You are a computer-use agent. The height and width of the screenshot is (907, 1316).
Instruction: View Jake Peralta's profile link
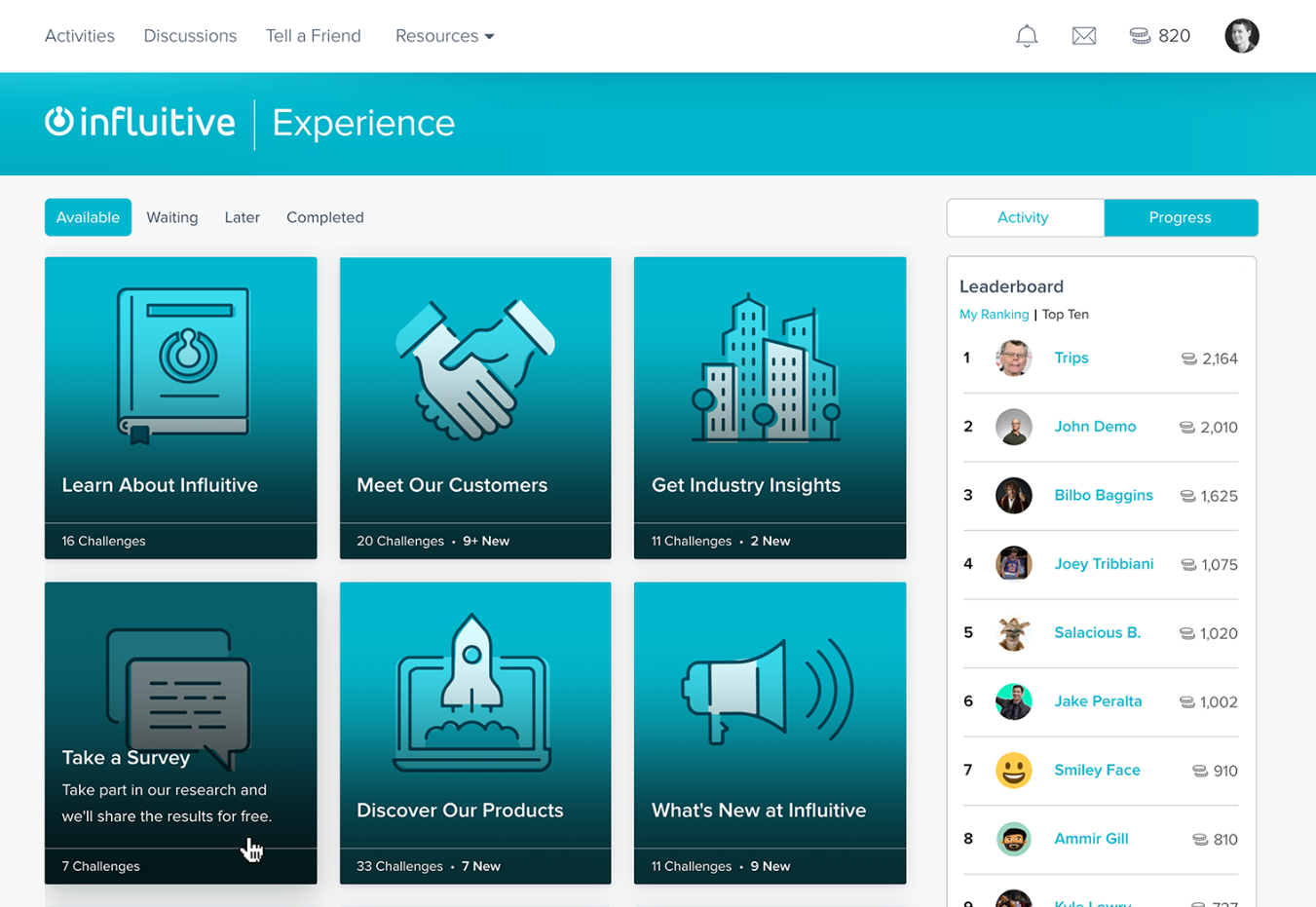click(x=1098, y=701)
